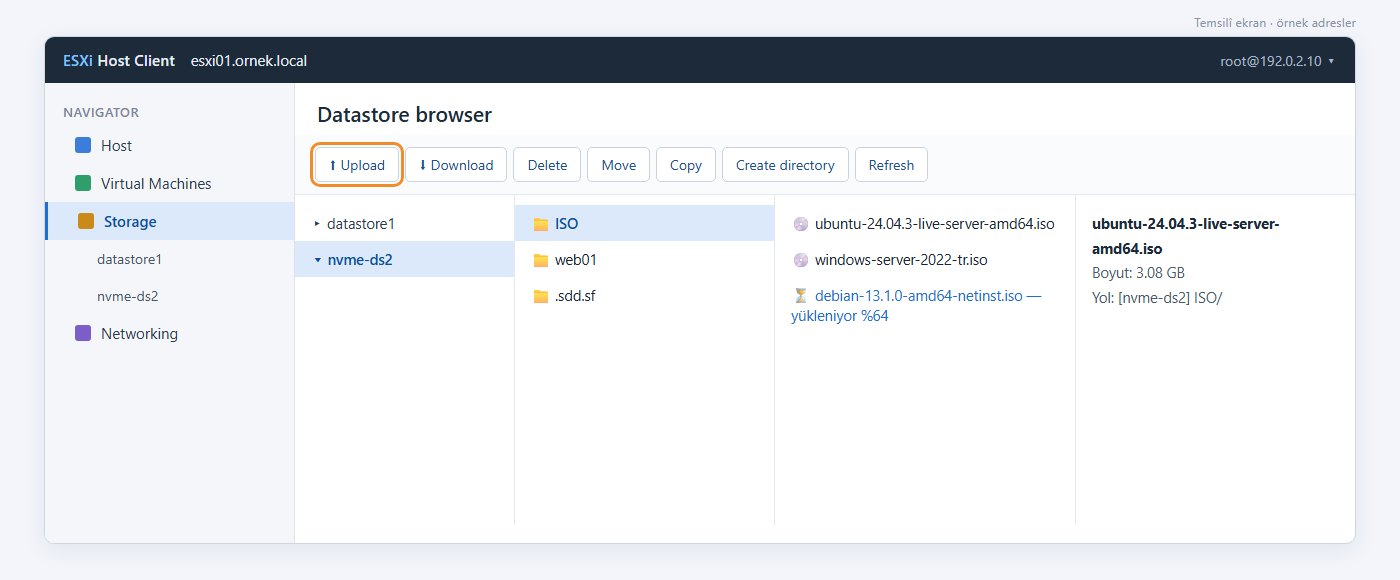This screenshot has width=1400, height=580.
Task: Click the ISO folder icon
Action: pos(541,224)
